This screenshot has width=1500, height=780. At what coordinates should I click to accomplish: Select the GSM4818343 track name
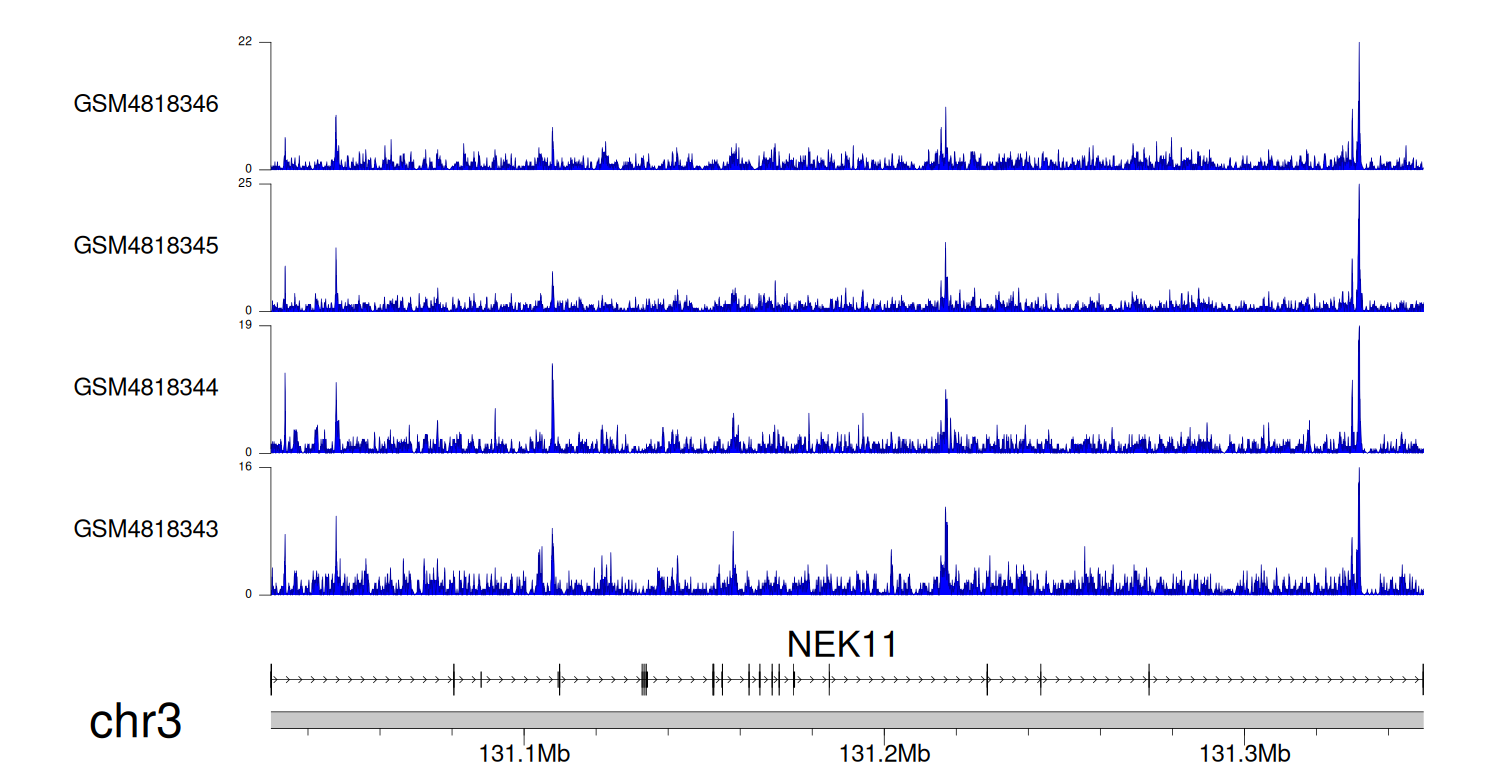(146, 528)
